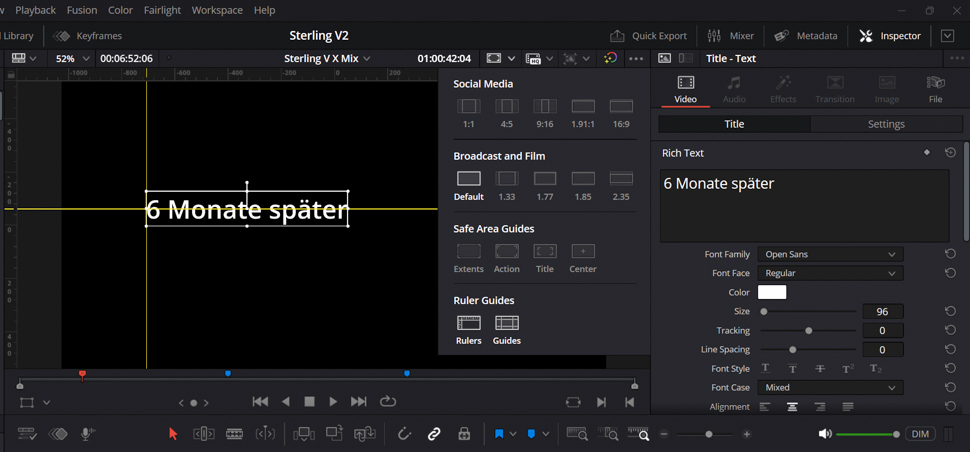Open the viewer zoom 52% dropdown
The width and height of the screenshot is (970, 452).
pos(70,59)
